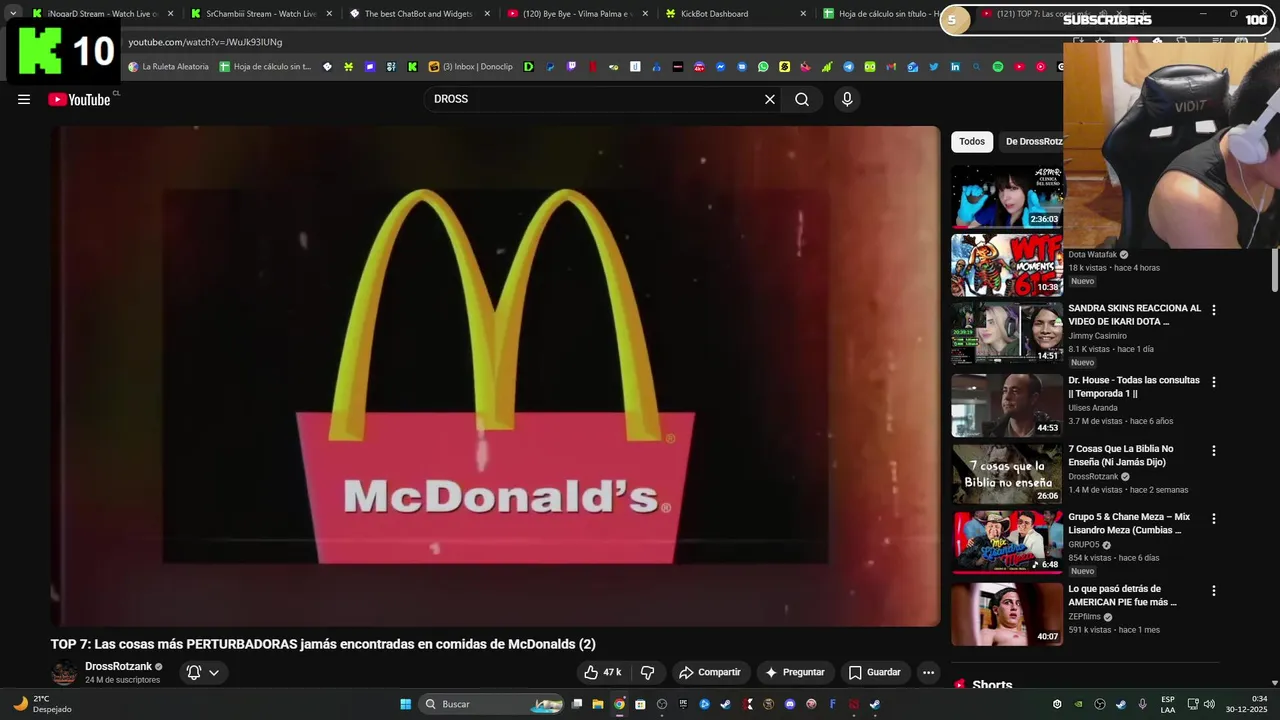Viewport: 1280px width, 720px height.
Task: Select the Todos filter chip
Action: (972, 141)
